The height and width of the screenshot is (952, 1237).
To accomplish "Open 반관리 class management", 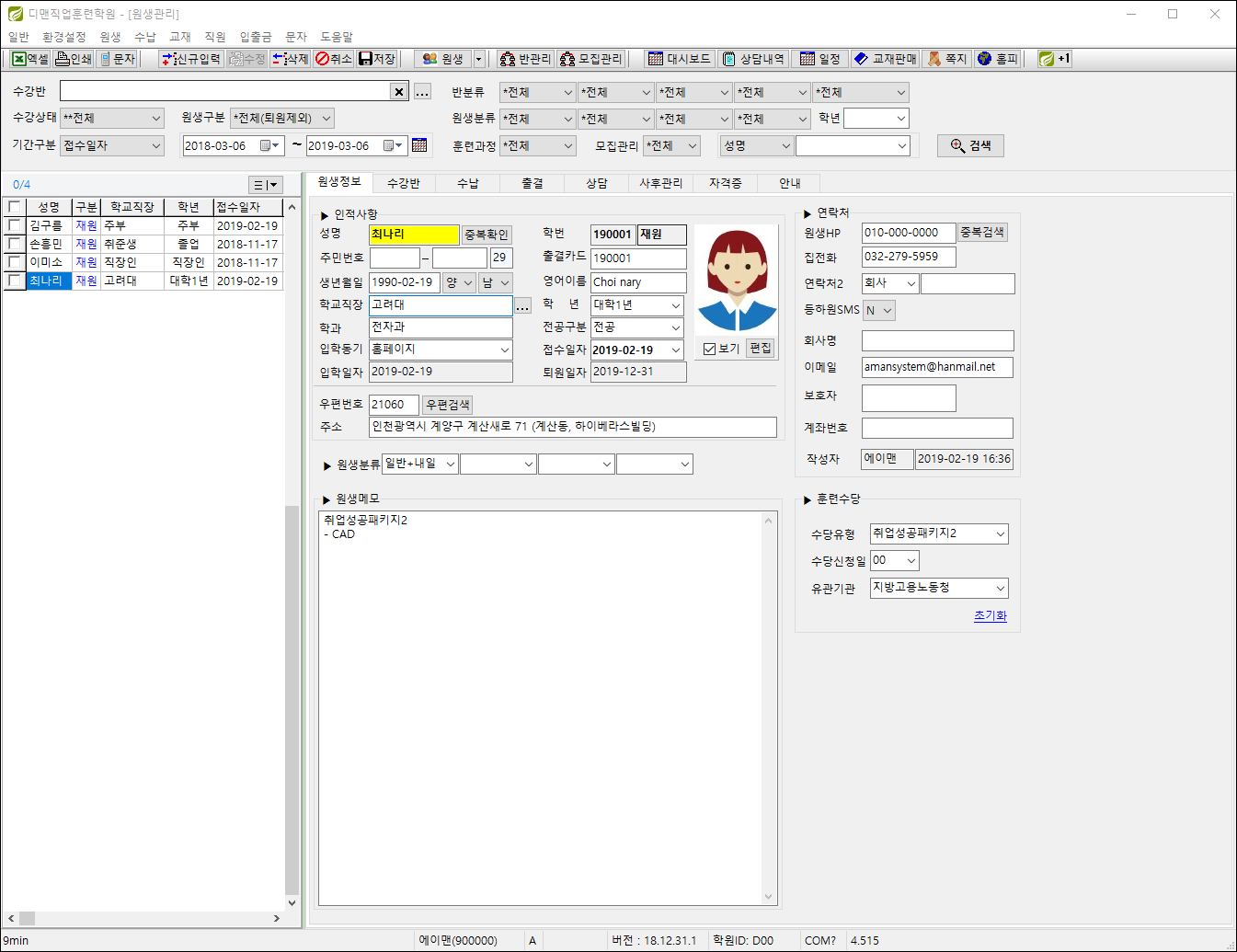I will 525,59.
